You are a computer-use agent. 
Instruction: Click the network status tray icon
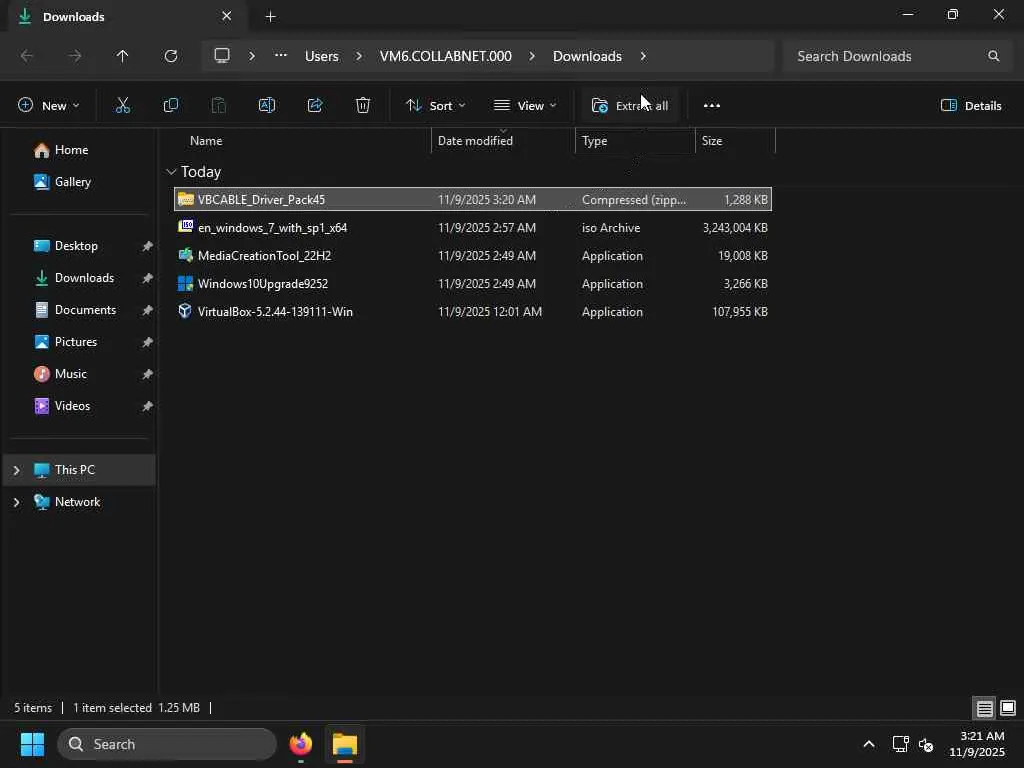pyautogui.click(x=901, y=744)
